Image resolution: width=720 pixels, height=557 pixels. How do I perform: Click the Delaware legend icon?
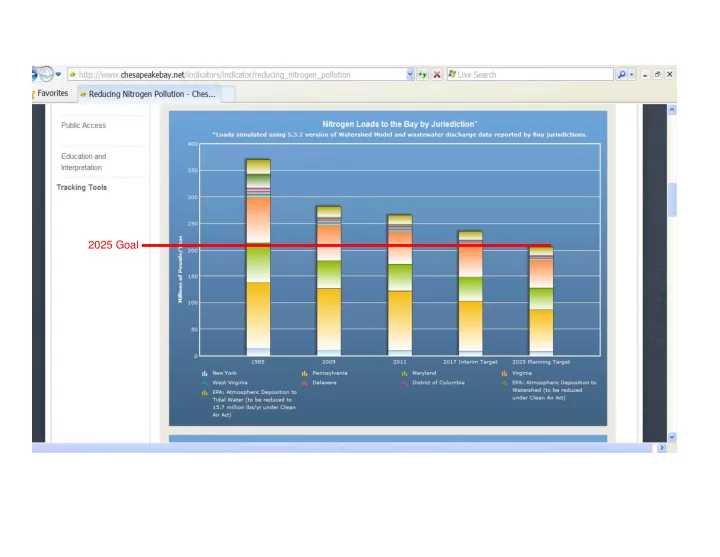point(304,383)
